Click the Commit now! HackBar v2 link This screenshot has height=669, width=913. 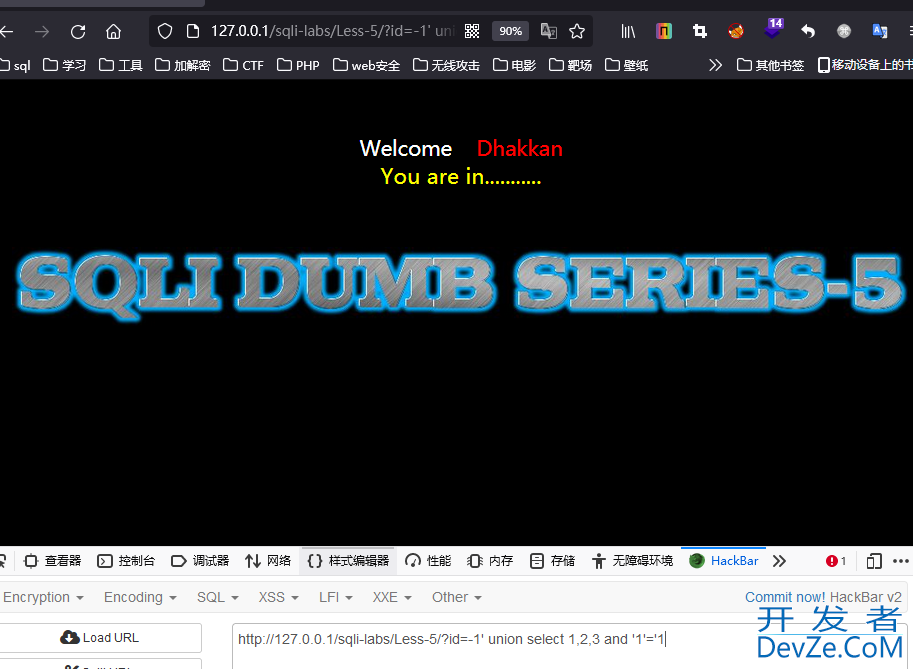823,597
